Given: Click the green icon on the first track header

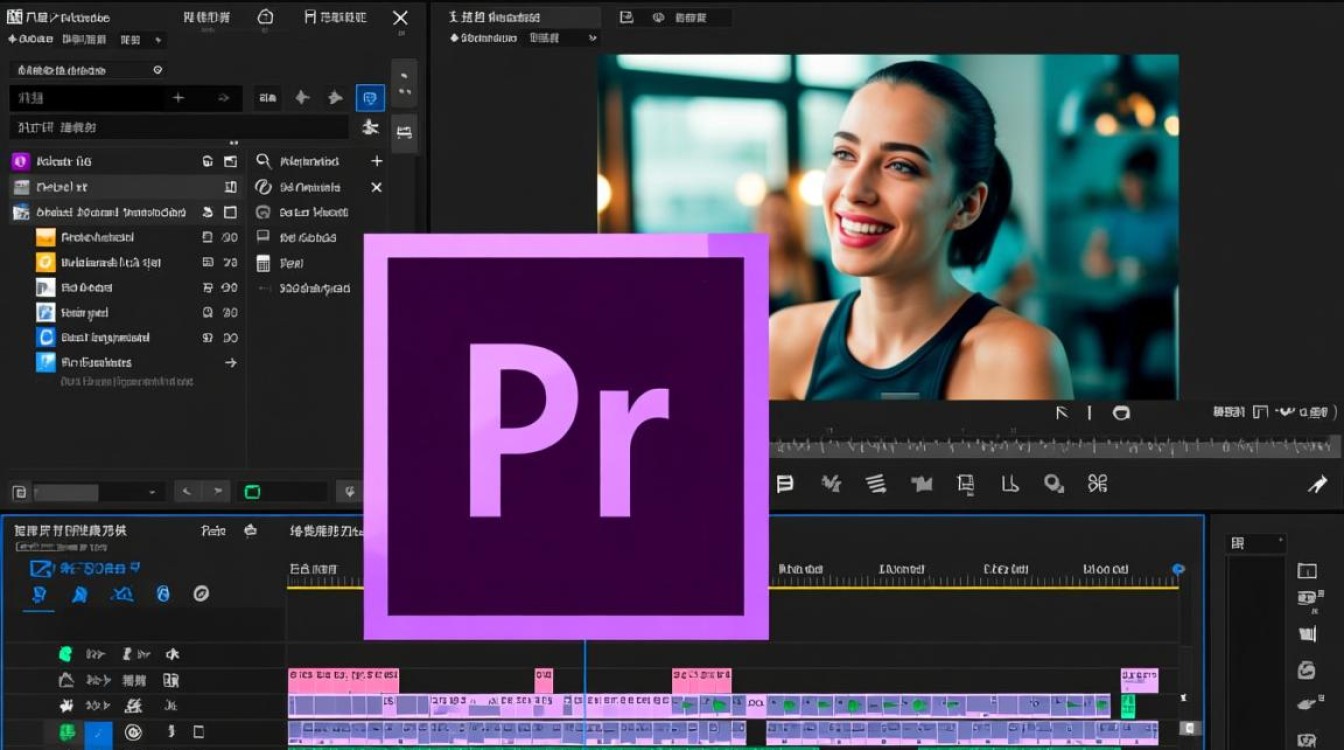Looking at the screenshot, I should click(66, 654).
